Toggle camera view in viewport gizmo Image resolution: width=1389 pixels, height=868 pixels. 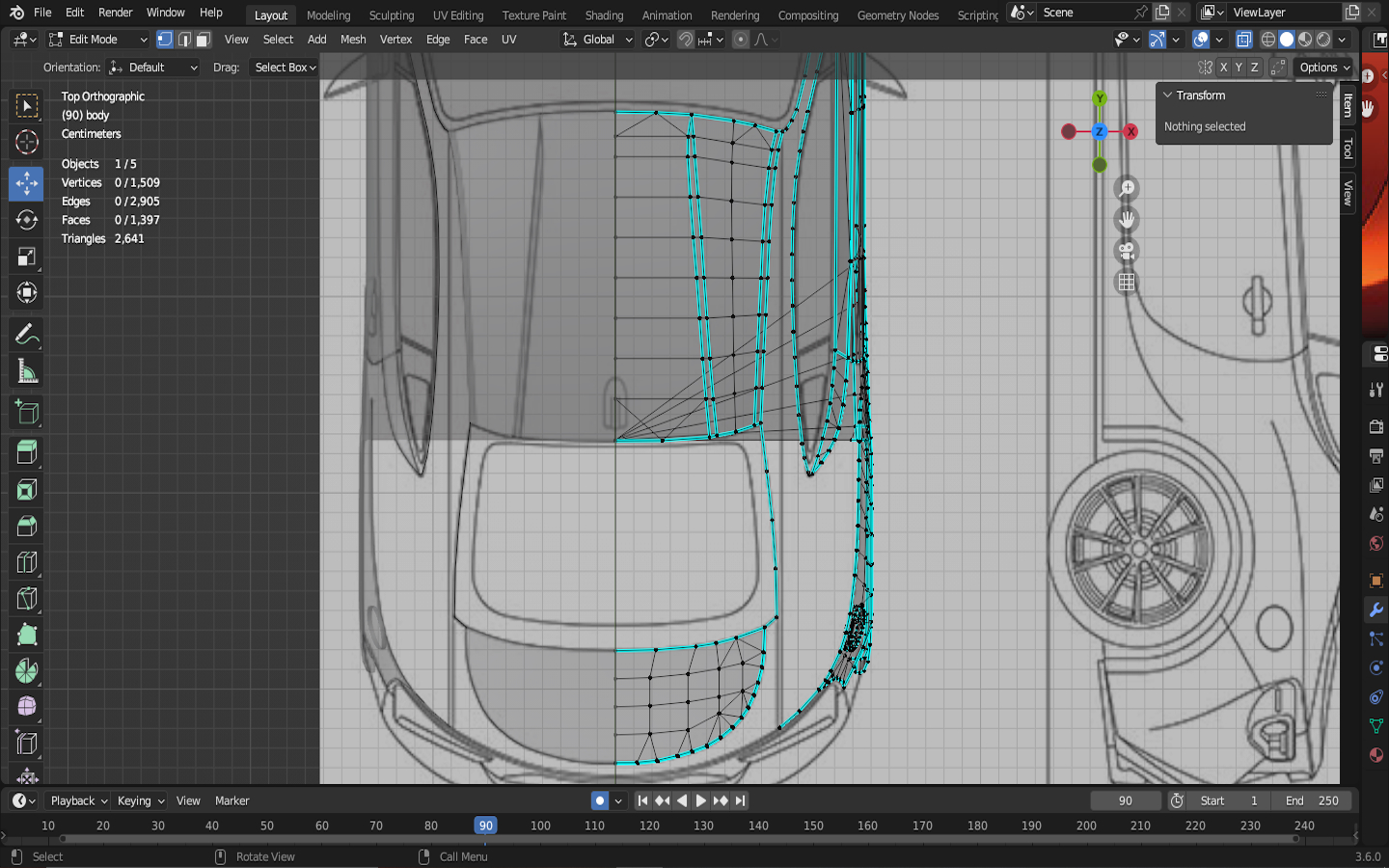click(1126, 252)
